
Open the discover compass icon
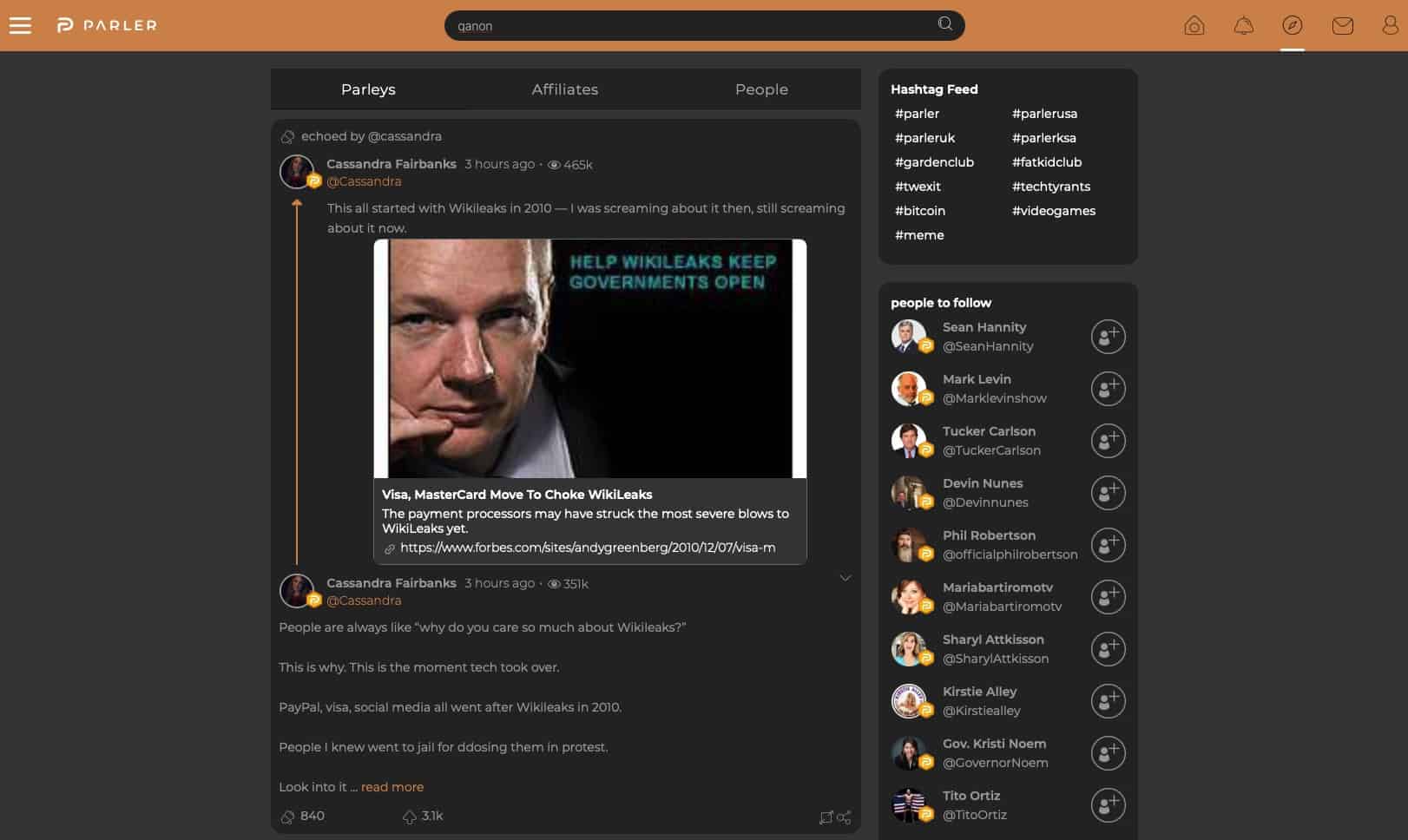(x=1293, y=25)
